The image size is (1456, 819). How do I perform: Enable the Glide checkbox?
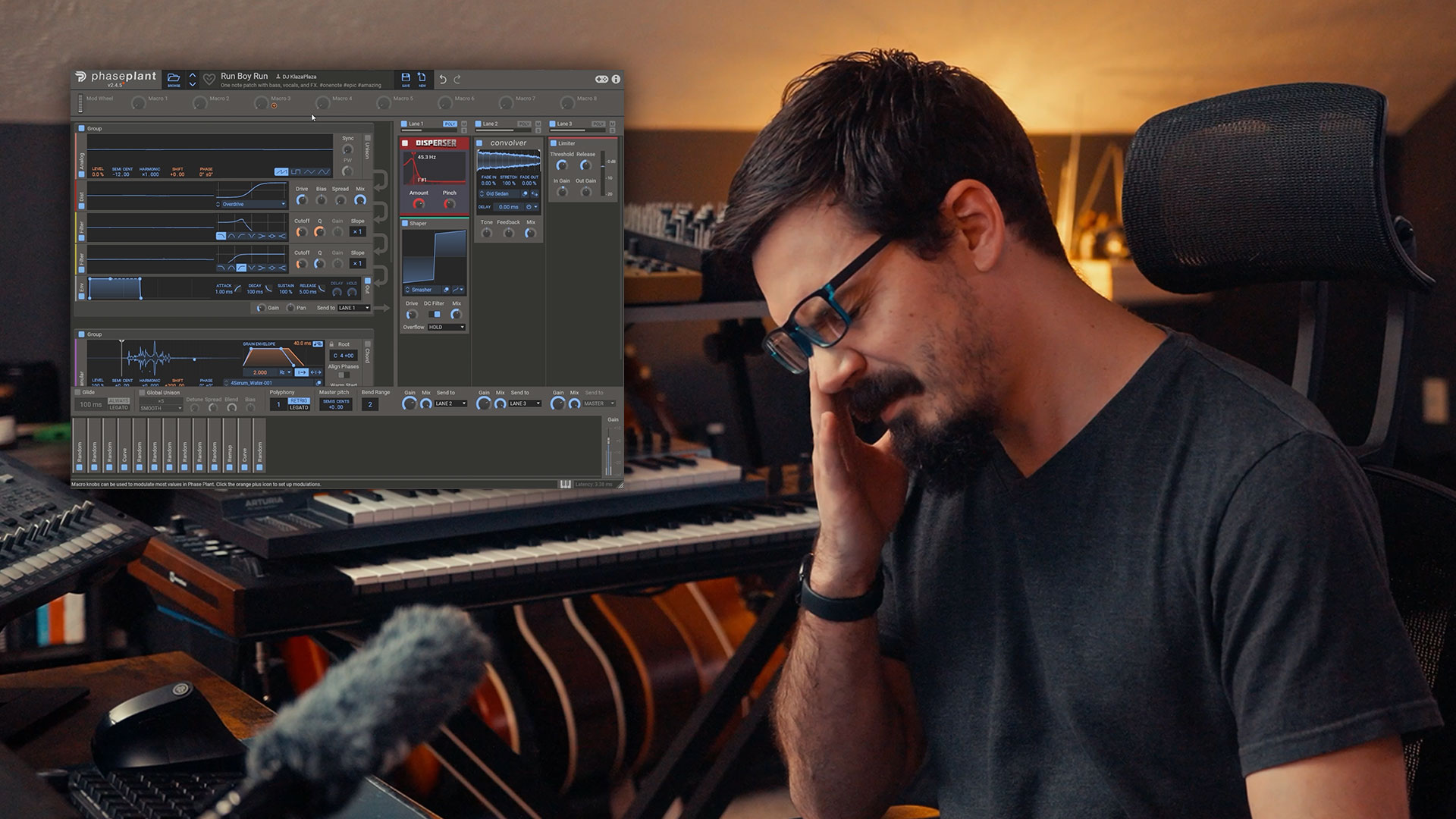click(x=78, y=392)
